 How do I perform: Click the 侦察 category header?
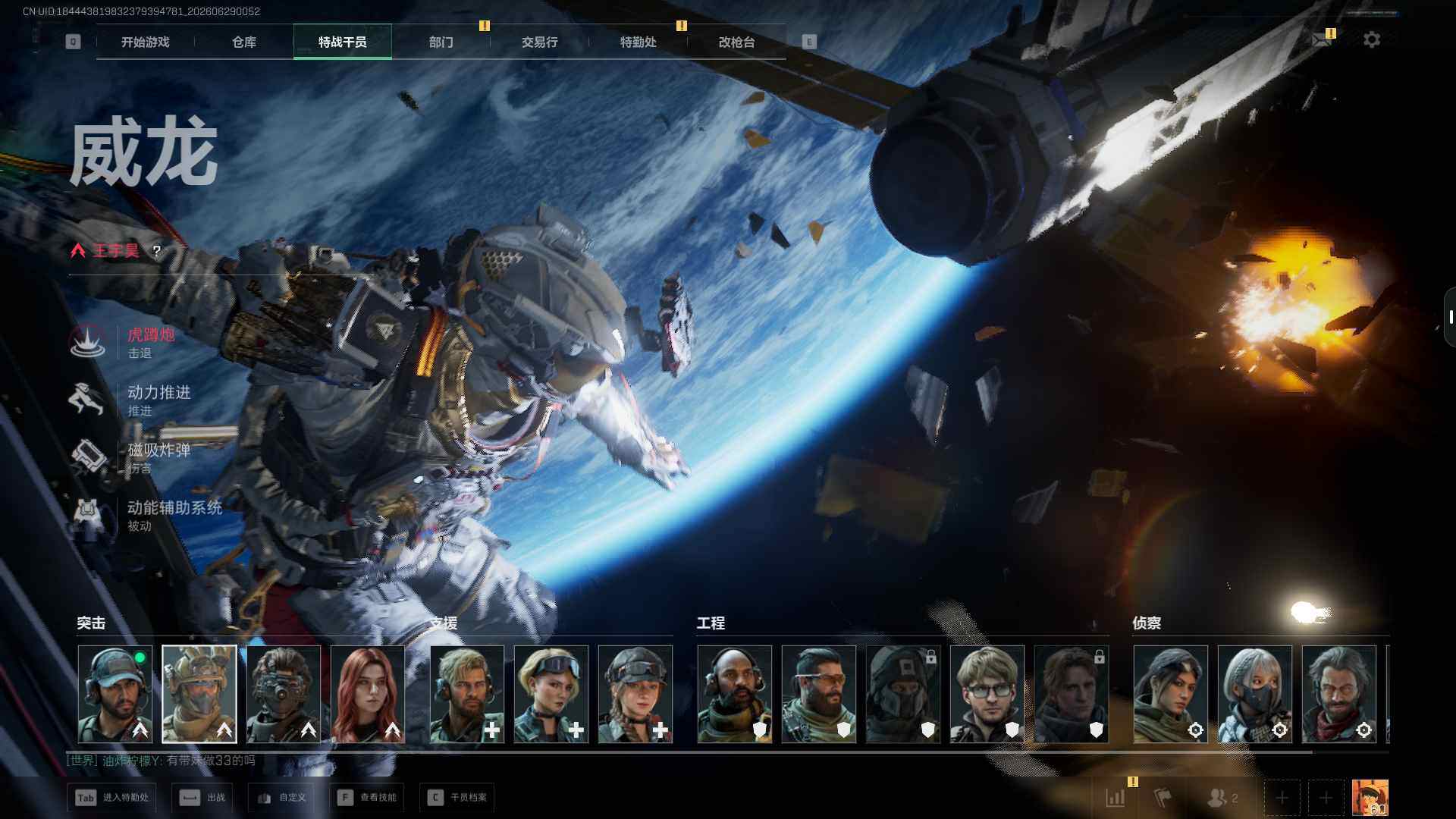coord(1147,623)
